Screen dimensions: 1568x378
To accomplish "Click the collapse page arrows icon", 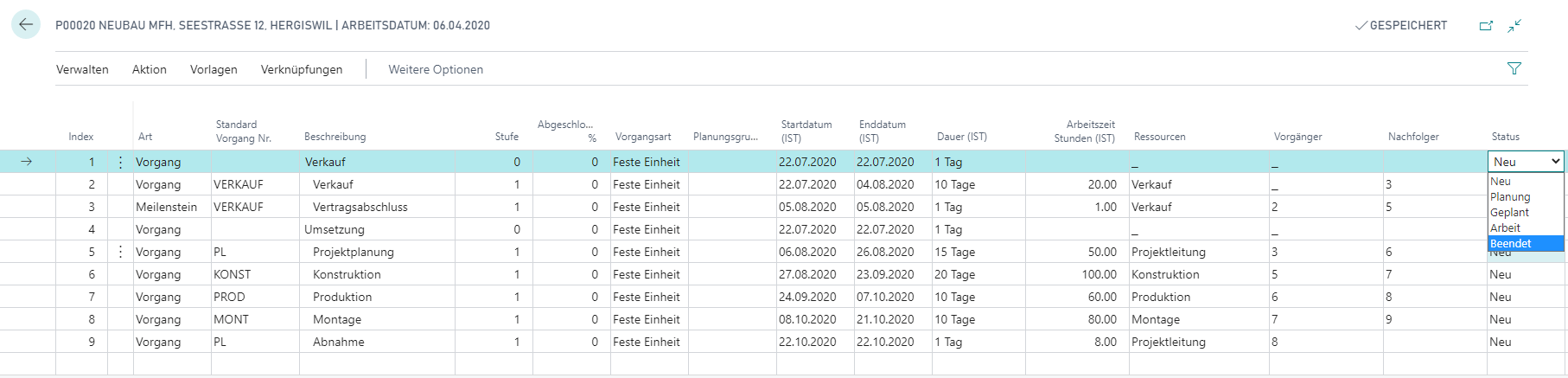I will point(1514,26).
